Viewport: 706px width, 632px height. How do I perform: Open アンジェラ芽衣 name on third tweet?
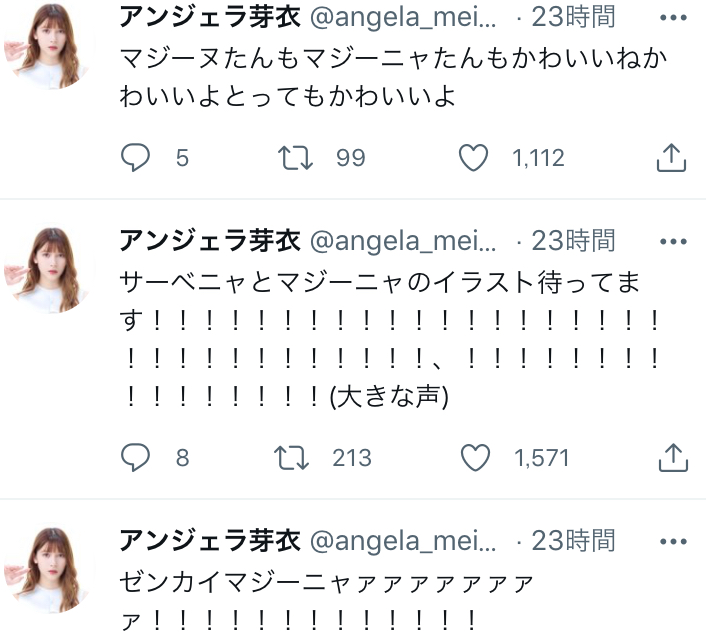pyautogui.click(x=210, y=540)
